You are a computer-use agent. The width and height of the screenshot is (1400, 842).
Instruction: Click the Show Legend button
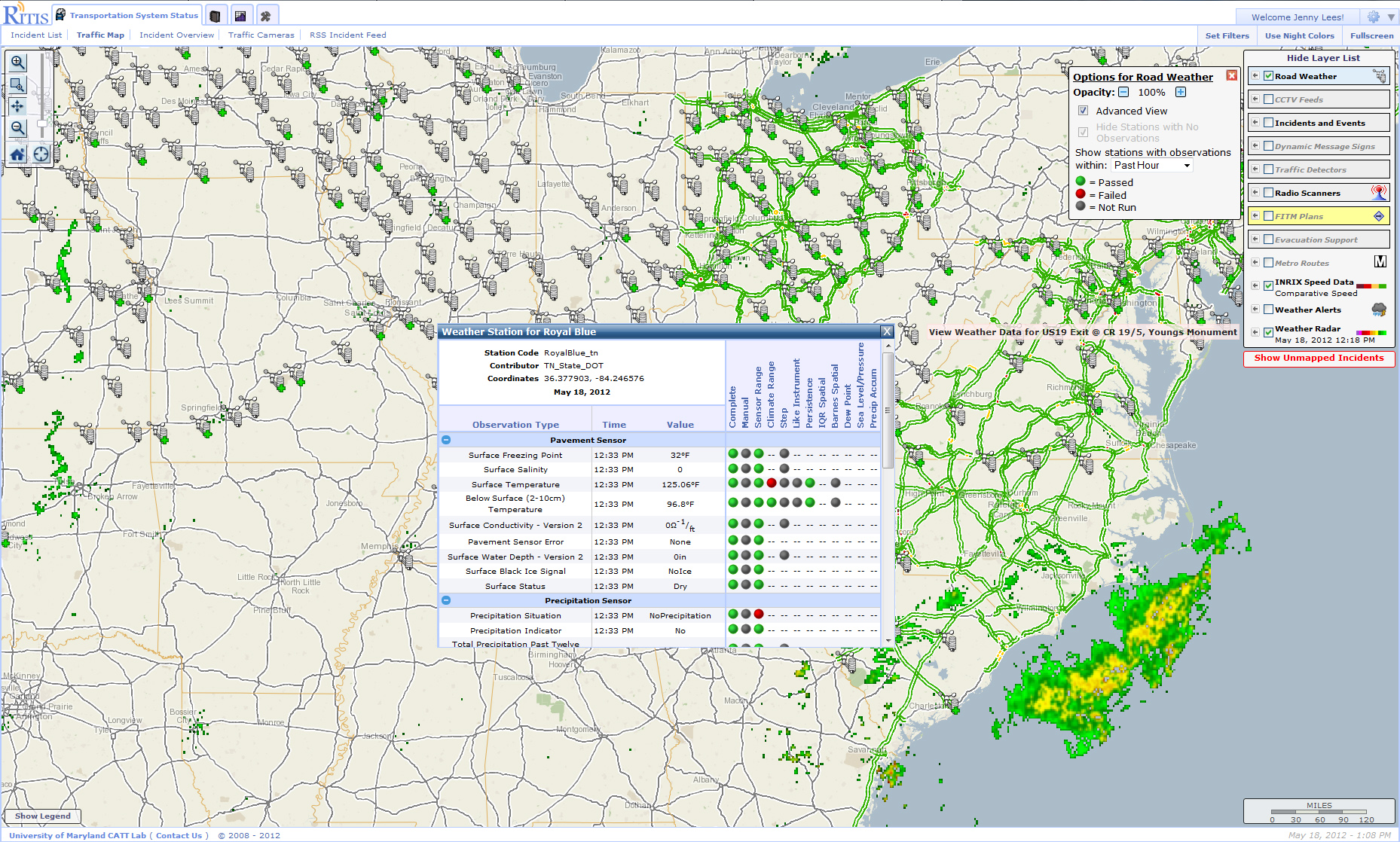pos(43,816)
